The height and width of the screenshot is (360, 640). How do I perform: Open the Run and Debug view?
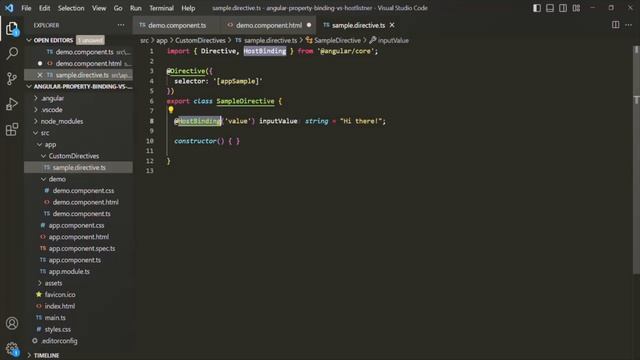[x=12, y=104]
